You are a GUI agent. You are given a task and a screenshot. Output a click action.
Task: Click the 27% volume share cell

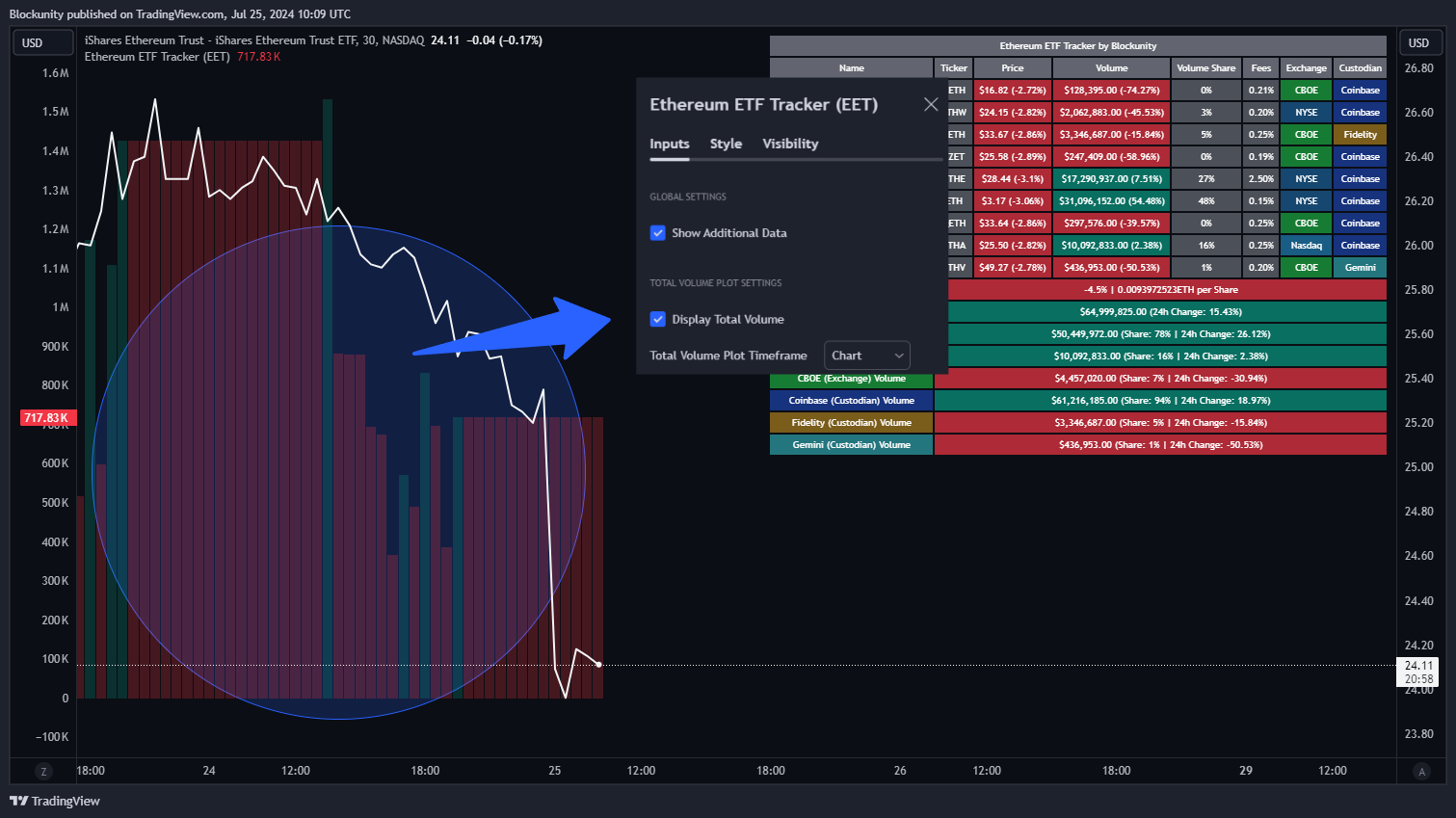(x=1206, y=178)
